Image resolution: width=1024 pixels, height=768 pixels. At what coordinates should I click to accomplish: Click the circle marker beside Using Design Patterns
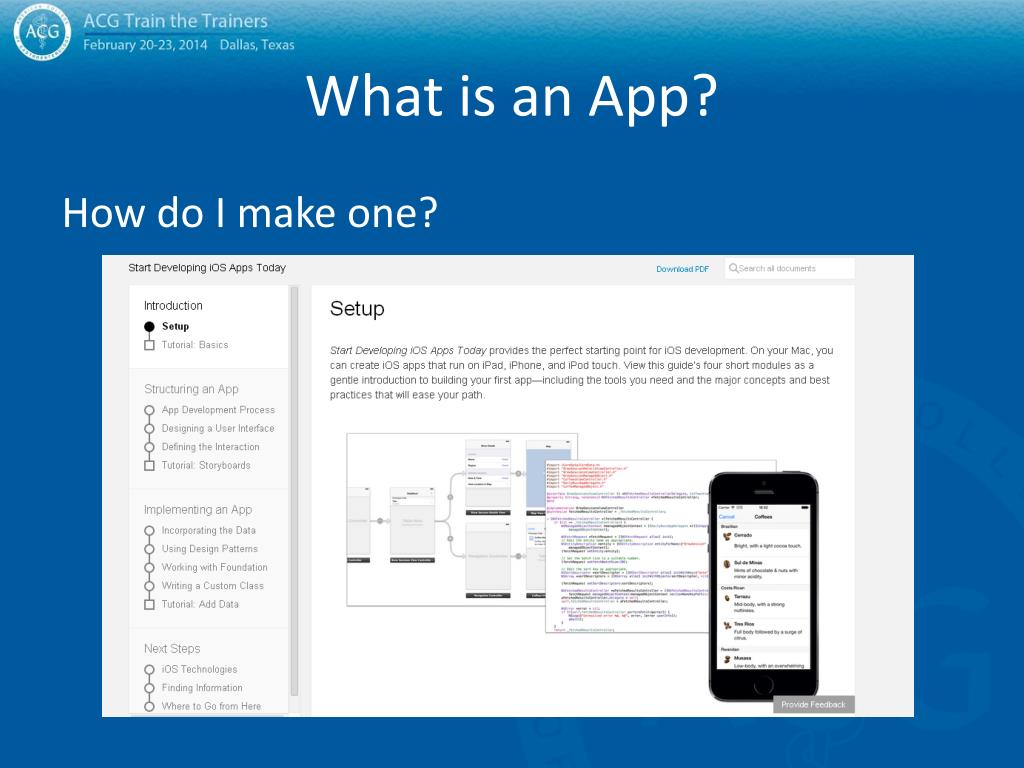pos(150,549)
